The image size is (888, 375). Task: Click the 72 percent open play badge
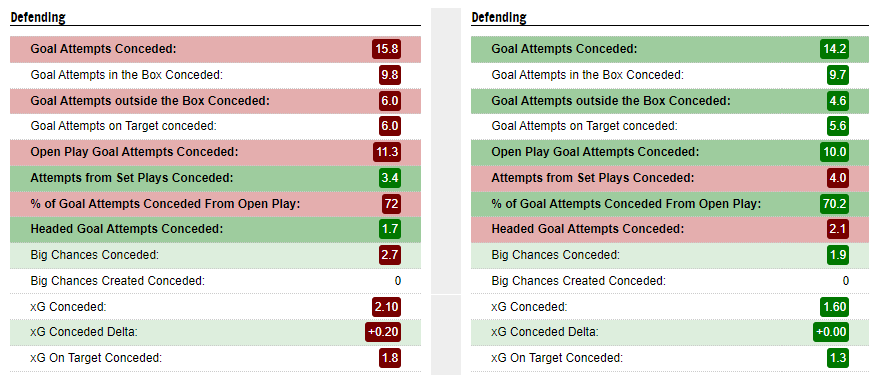(x=391, y=204)
